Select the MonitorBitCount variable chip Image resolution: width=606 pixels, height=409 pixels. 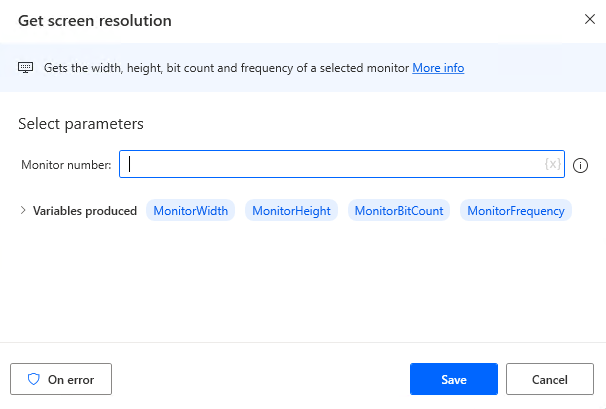coord(399,211)
